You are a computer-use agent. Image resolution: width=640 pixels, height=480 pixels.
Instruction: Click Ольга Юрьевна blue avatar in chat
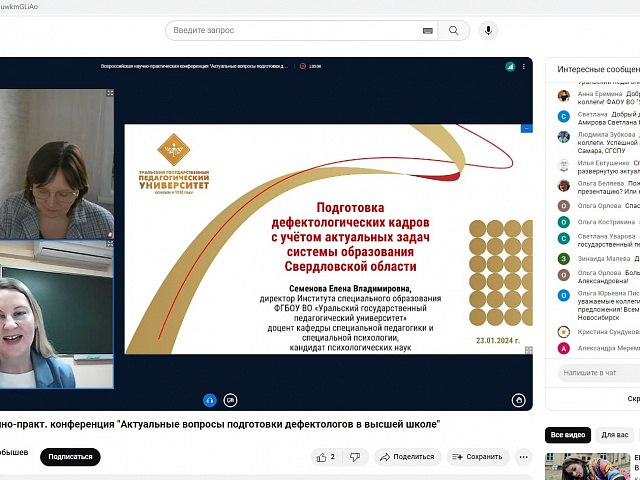pos(564,295)
